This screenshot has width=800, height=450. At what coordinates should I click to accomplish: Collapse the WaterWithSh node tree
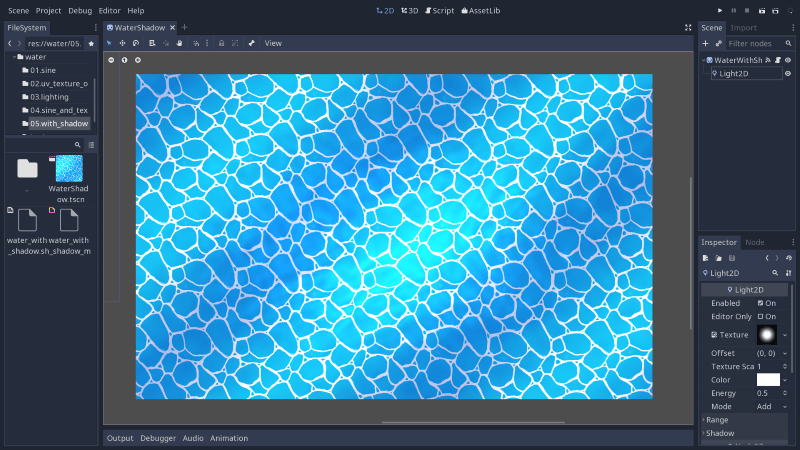[x=704, y=60]
